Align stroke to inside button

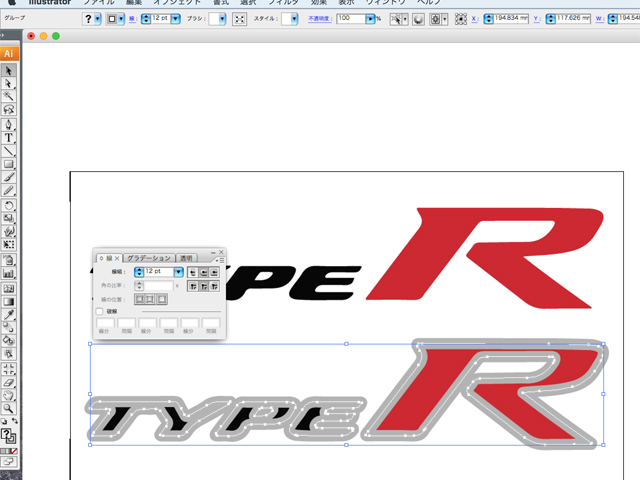(x=151, y=300)
